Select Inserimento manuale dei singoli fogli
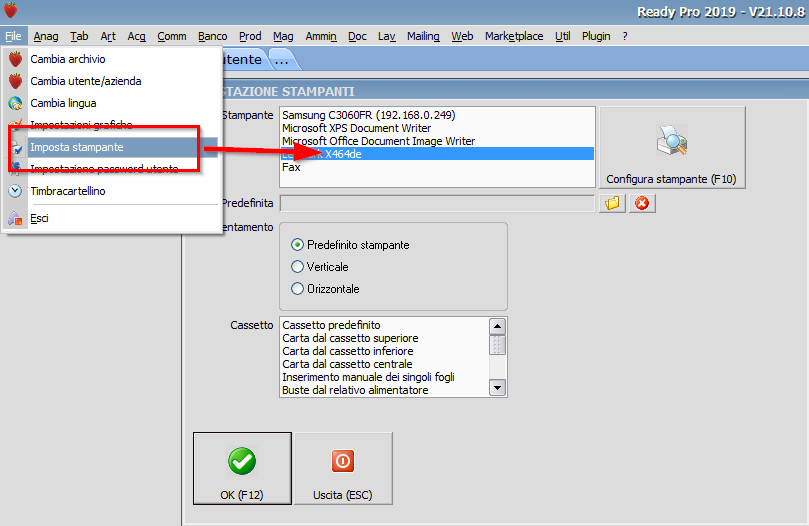809x526 pixels. (x=384, y=377)
